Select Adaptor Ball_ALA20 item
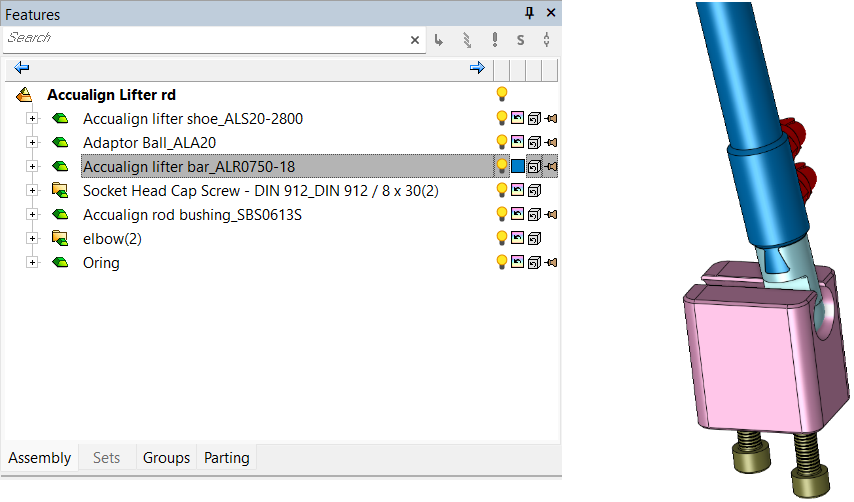 (149, 143)
